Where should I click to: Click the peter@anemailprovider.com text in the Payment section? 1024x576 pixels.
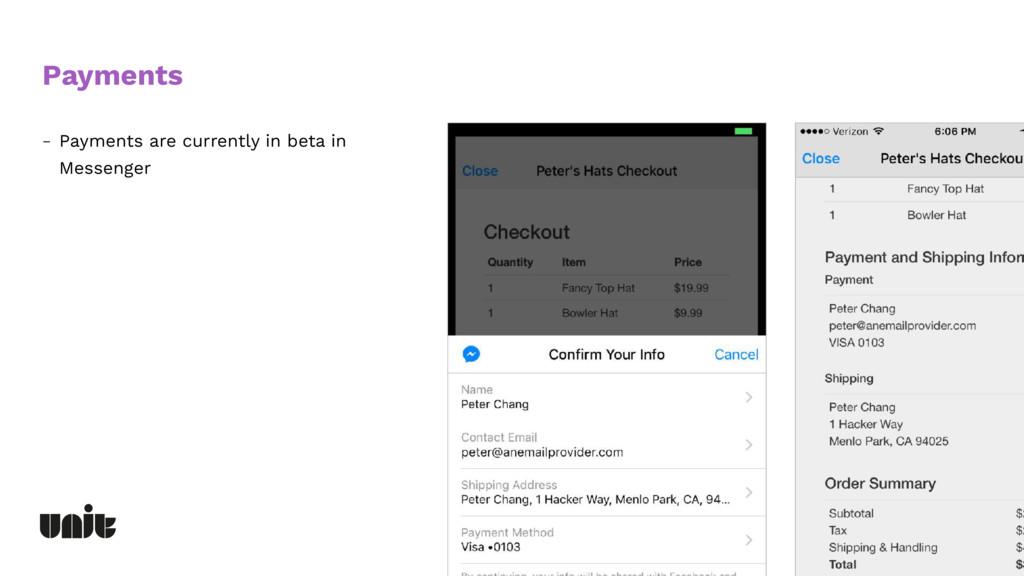903,326
